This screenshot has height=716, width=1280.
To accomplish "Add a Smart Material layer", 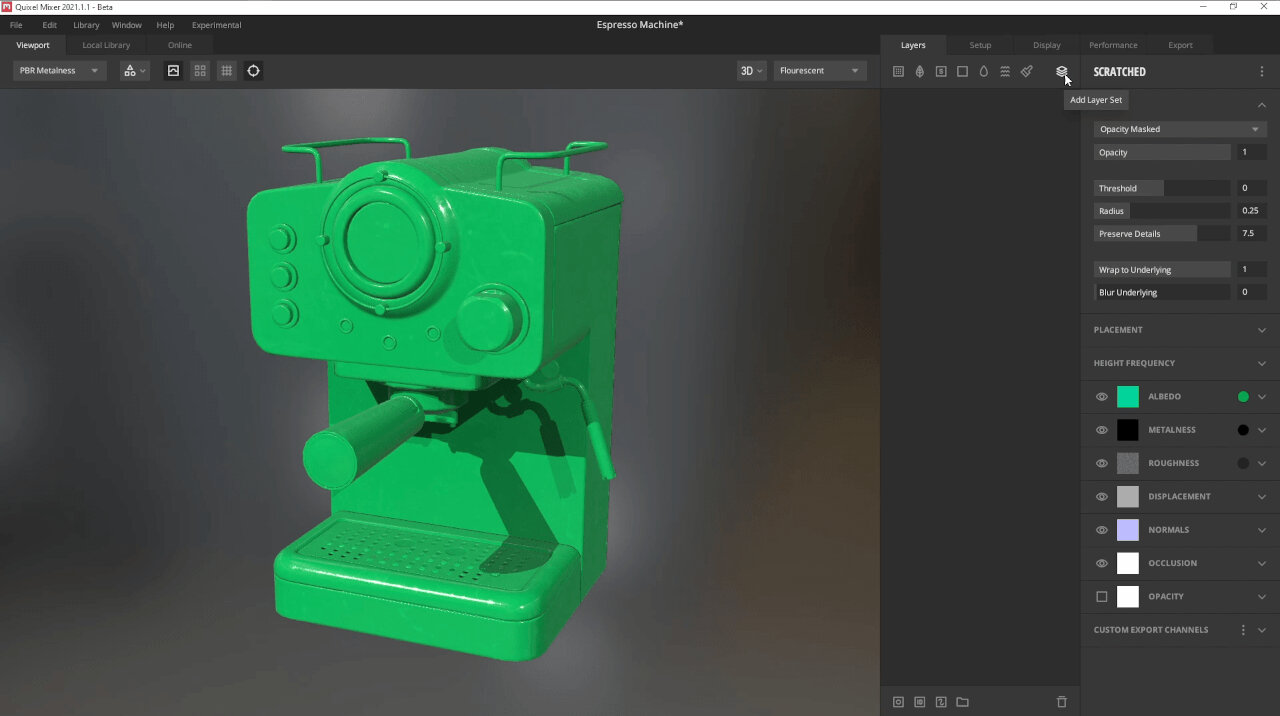I will (941, 71).
